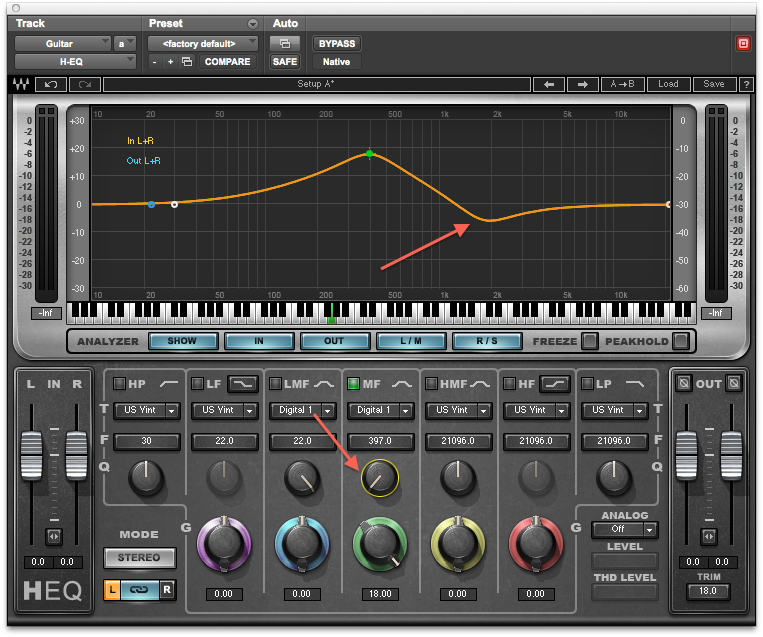Go to previous preset with left arrow
This screenshot has height=637, width=763.
pos(549,85)
